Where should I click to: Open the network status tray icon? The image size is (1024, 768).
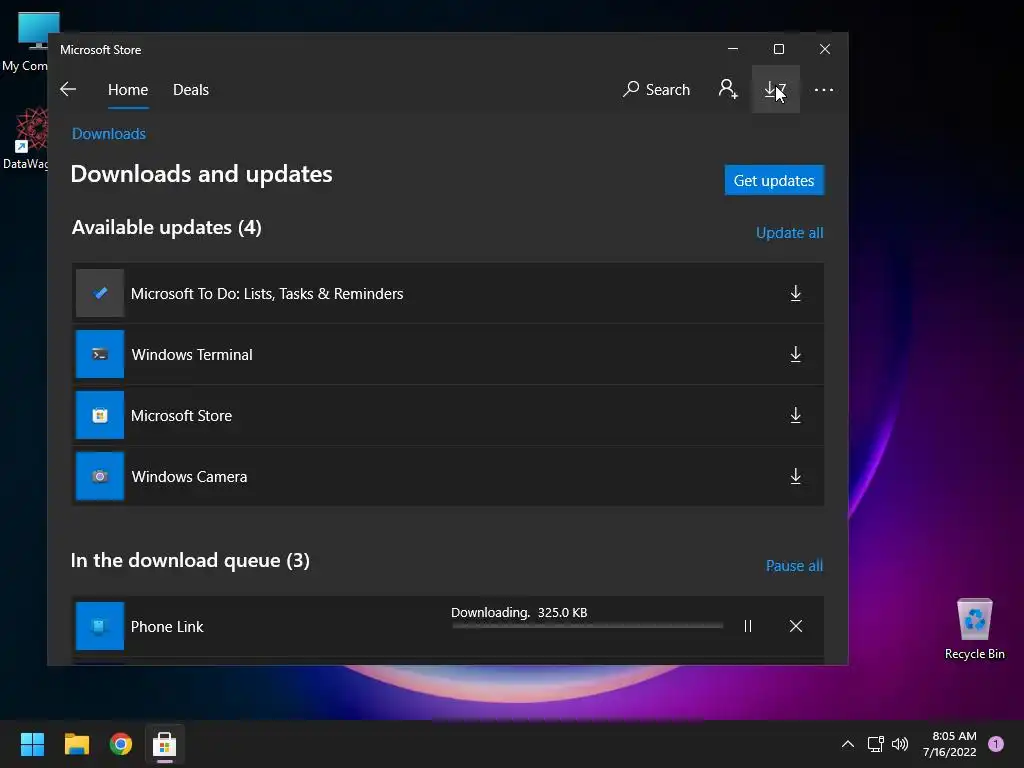coord(875,744)
